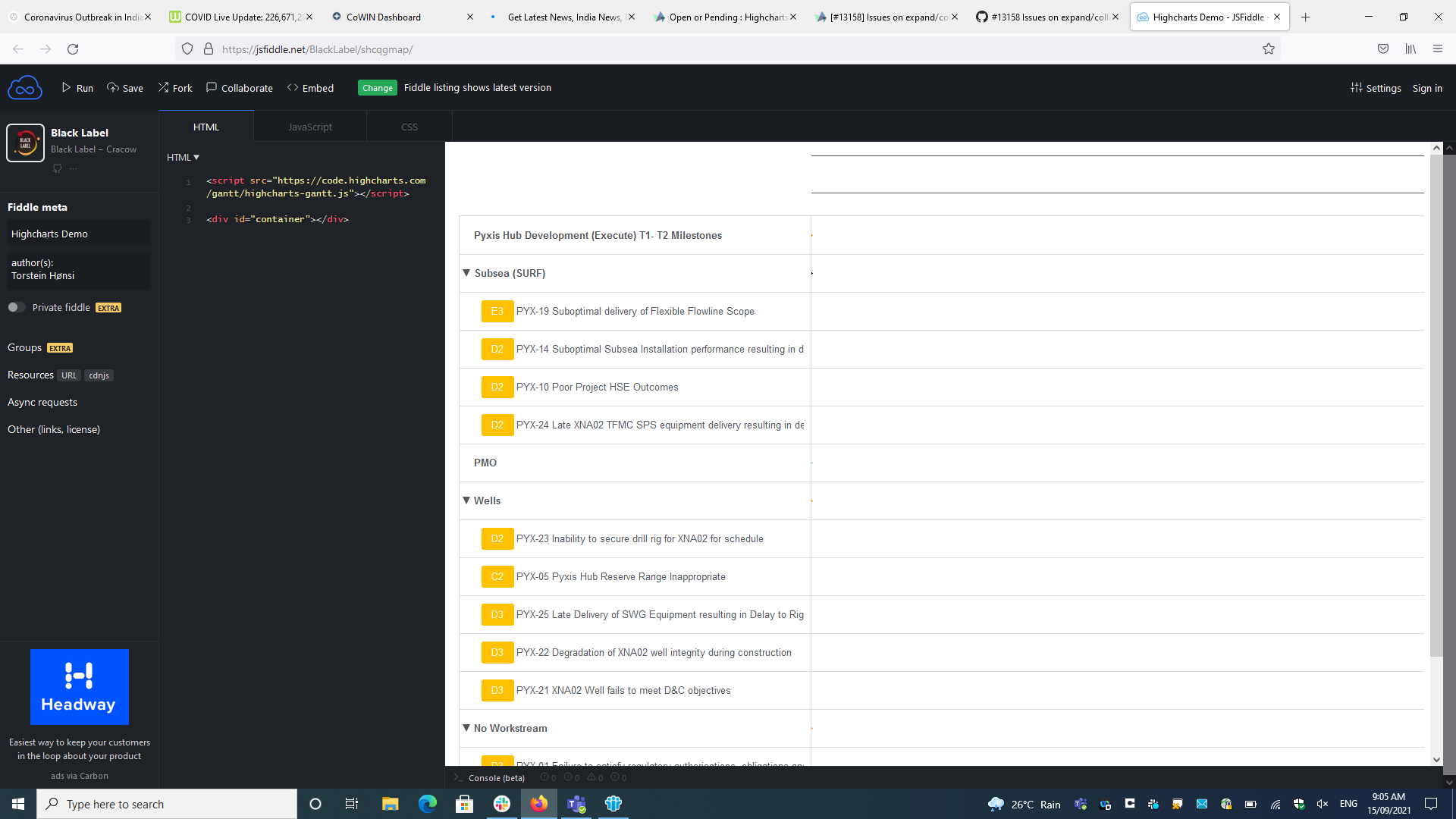The width and height of the screenshot is (1456, 819).
Task: Switch to the CSS tab
Action: [409, 127]
